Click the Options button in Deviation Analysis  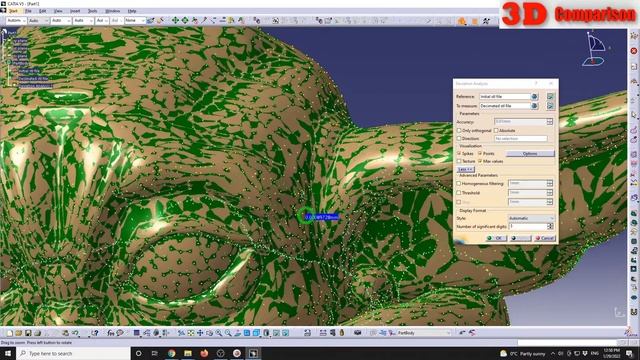(x=530, y=153)
